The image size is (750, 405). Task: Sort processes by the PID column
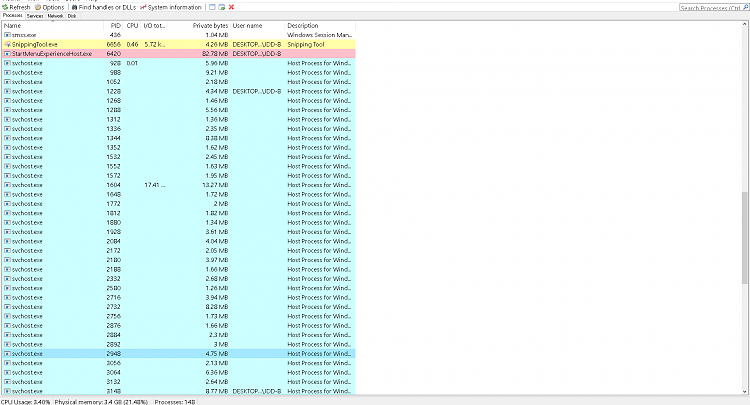point(116,25)
